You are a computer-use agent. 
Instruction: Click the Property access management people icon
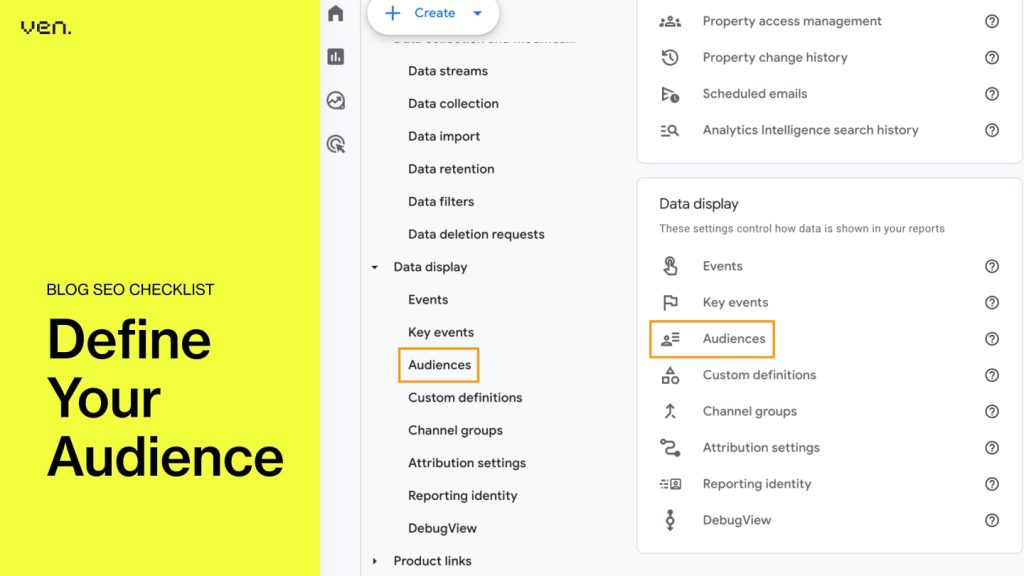point(670,21)
